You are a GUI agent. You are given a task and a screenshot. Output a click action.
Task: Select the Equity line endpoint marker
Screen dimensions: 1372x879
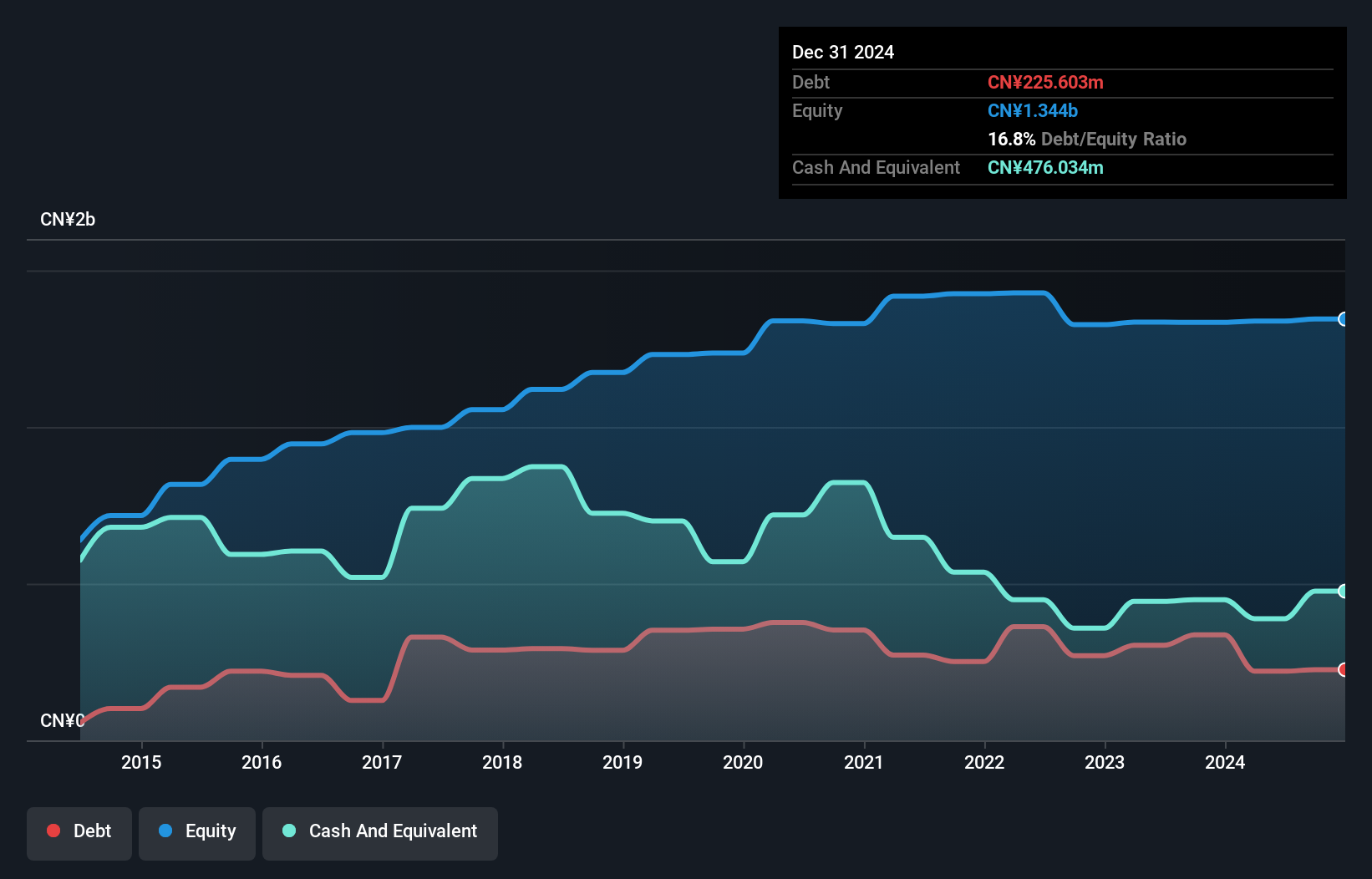1344,319
